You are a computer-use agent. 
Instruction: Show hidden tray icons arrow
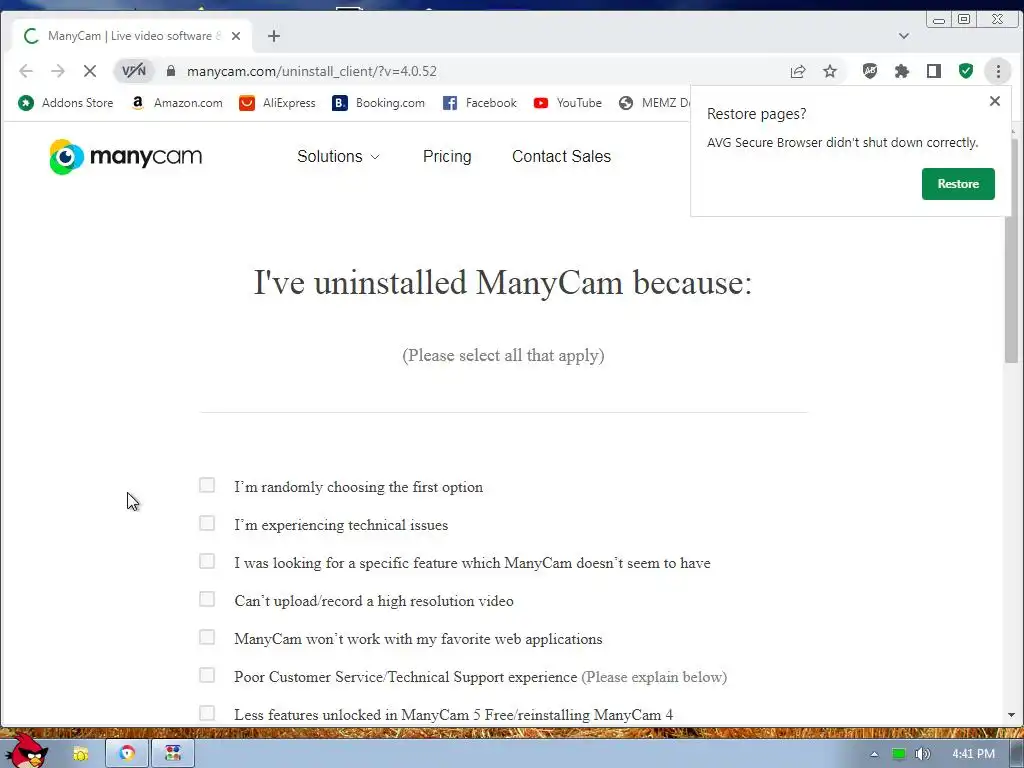(874, 754)
